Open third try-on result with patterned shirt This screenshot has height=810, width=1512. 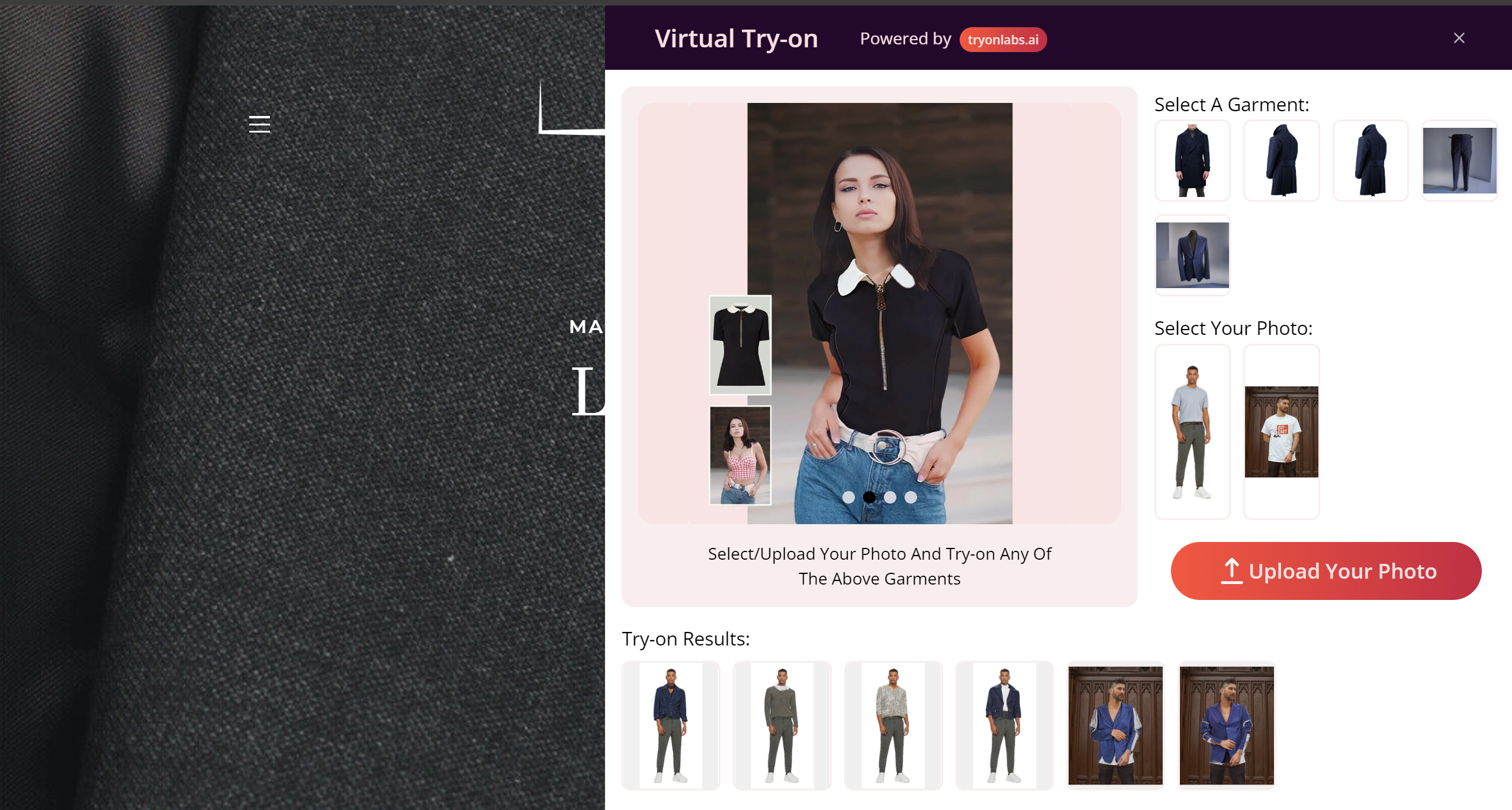[893, 725]
